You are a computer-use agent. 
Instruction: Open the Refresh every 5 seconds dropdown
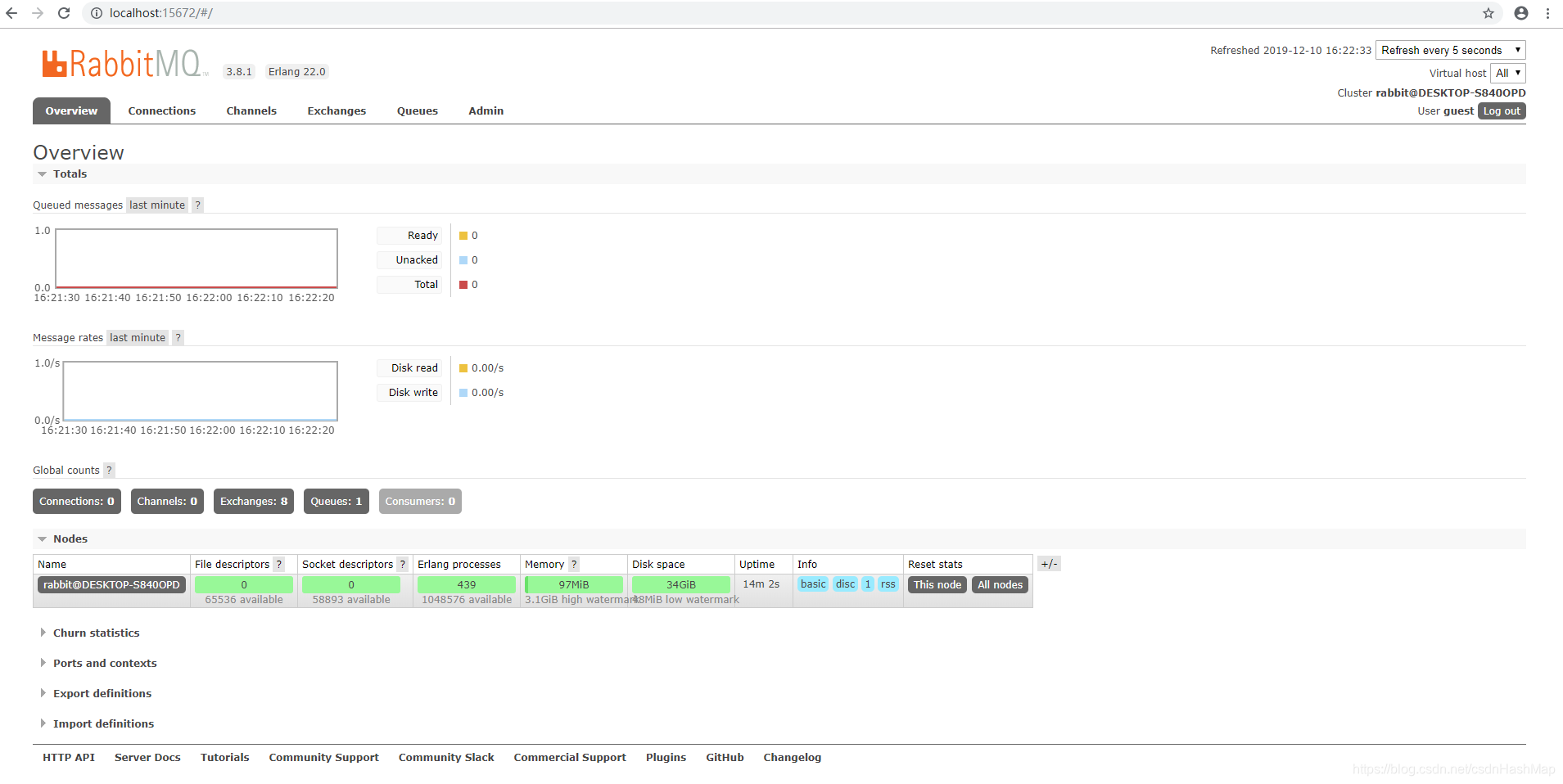(x=1450, y=50)
